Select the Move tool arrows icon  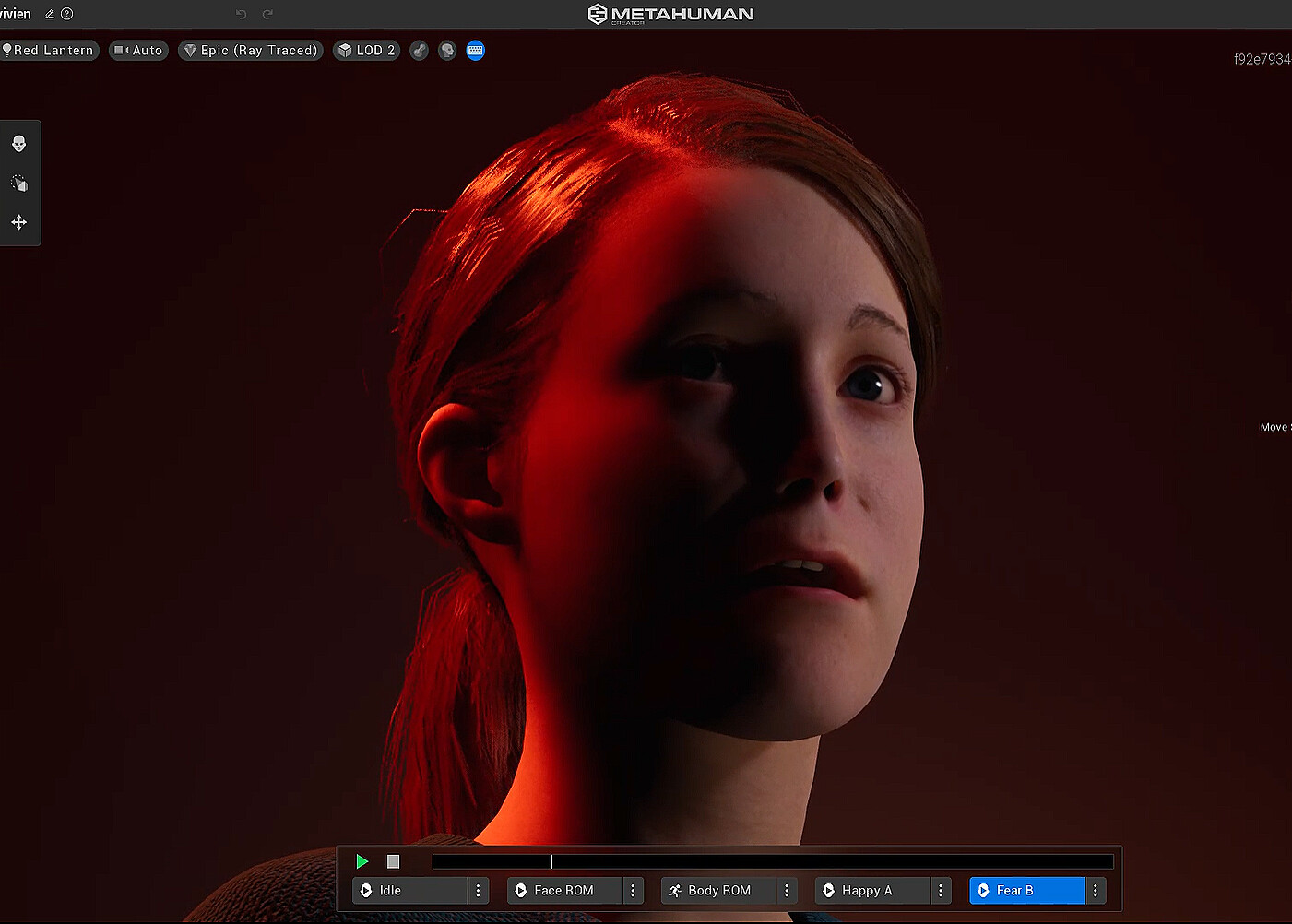click(x=19, y=222)
